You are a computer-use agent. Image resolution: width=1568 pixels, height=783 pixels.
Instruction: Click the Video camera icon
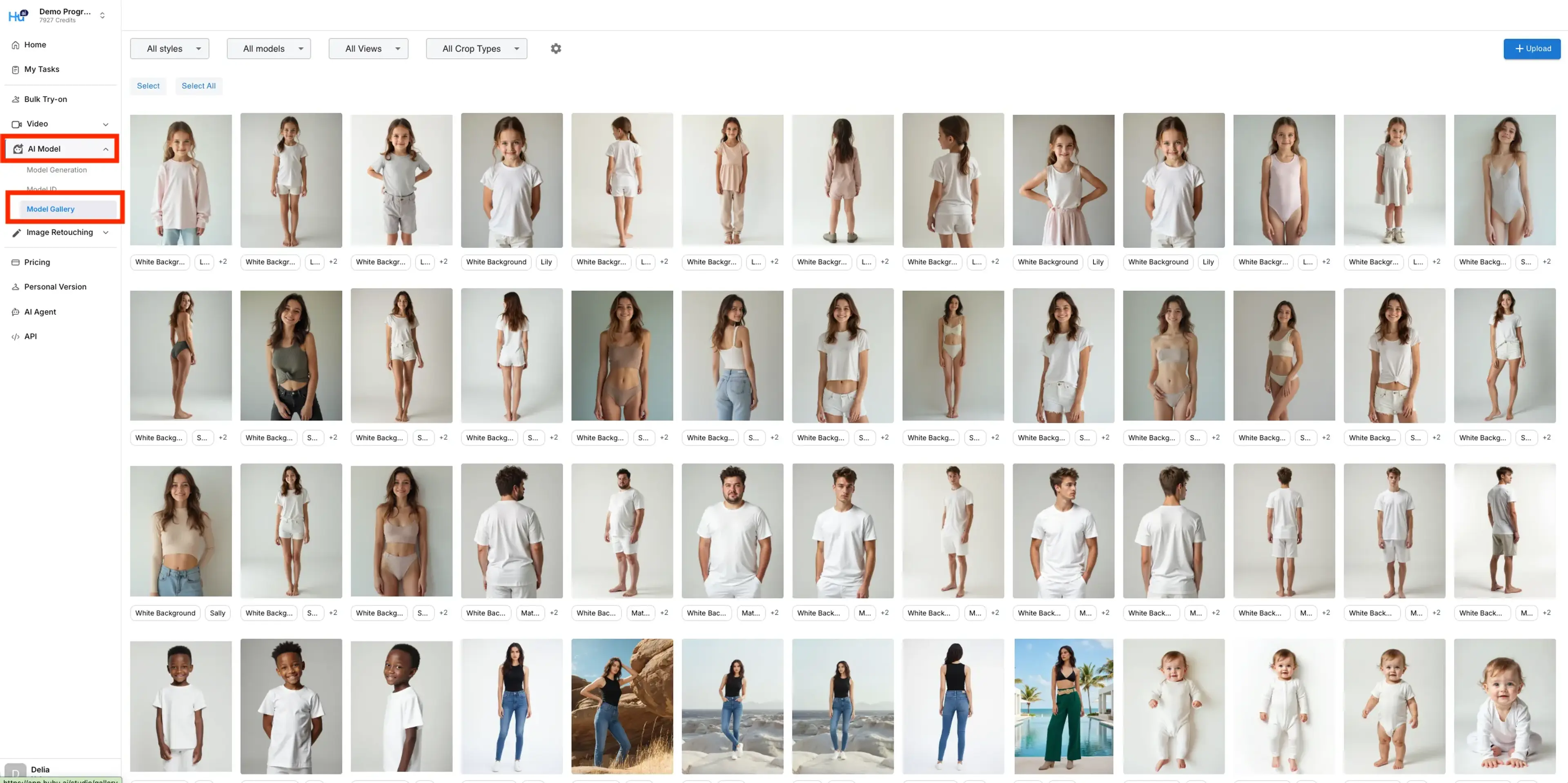click(16, 124)
